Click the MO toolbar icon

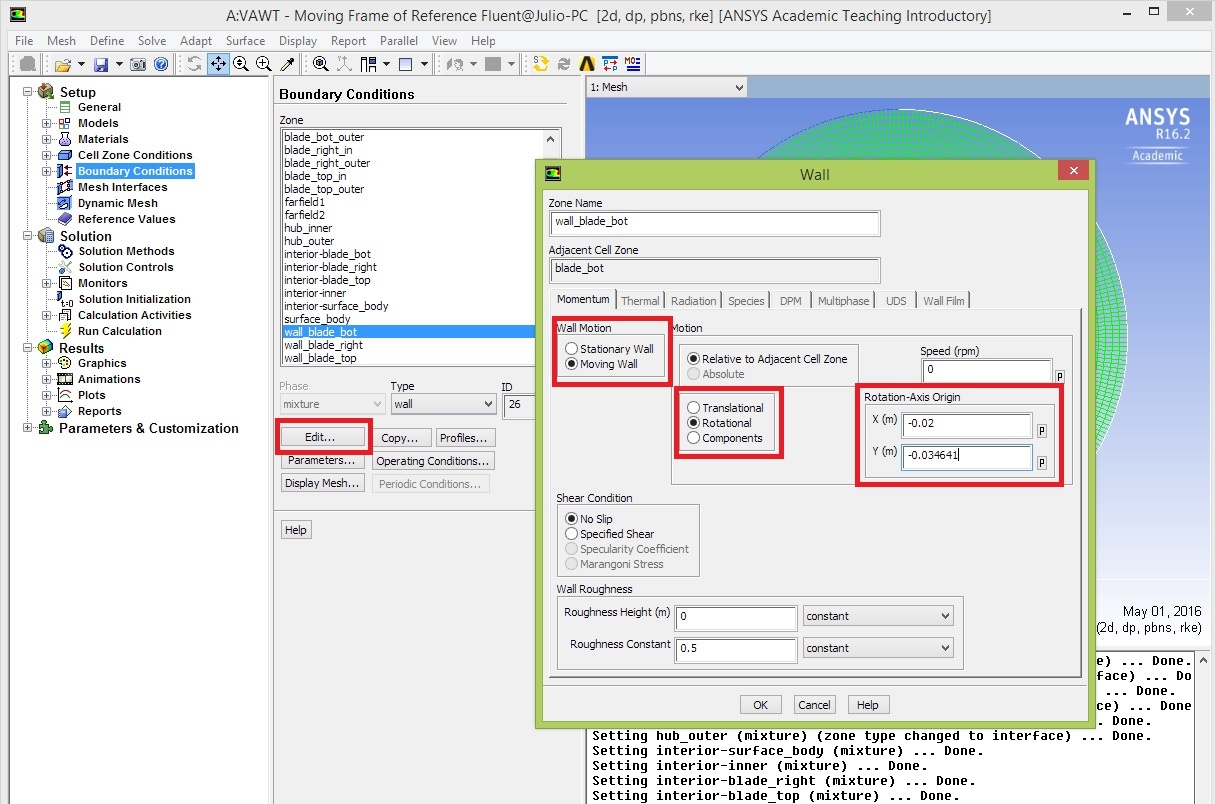[632, 64]
